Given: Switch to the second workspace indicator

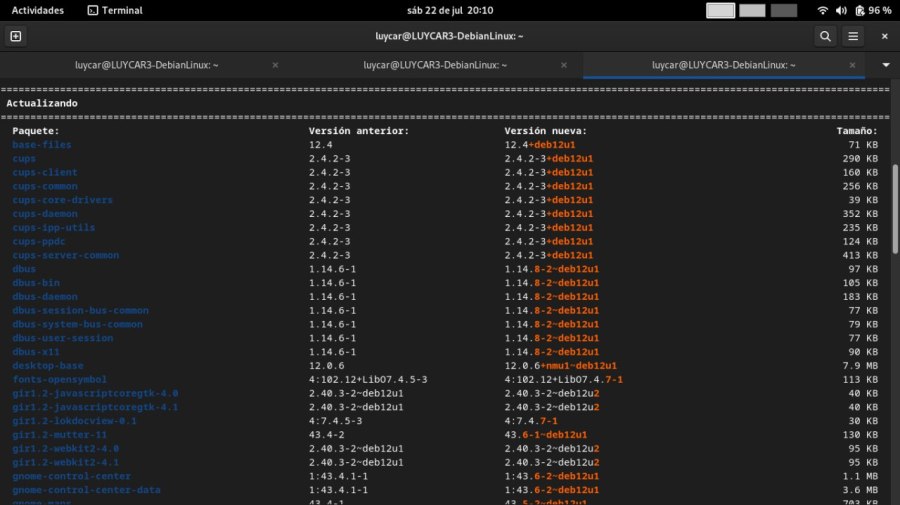Looking at the screenshot, I should point(752,10).
